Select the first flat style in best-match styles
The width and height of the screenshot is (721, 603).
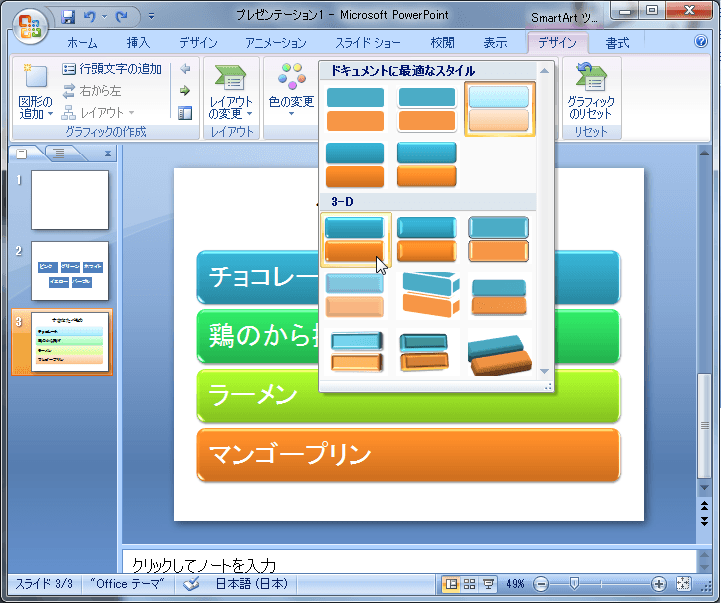pyautogui.click(x=355, y=109)
